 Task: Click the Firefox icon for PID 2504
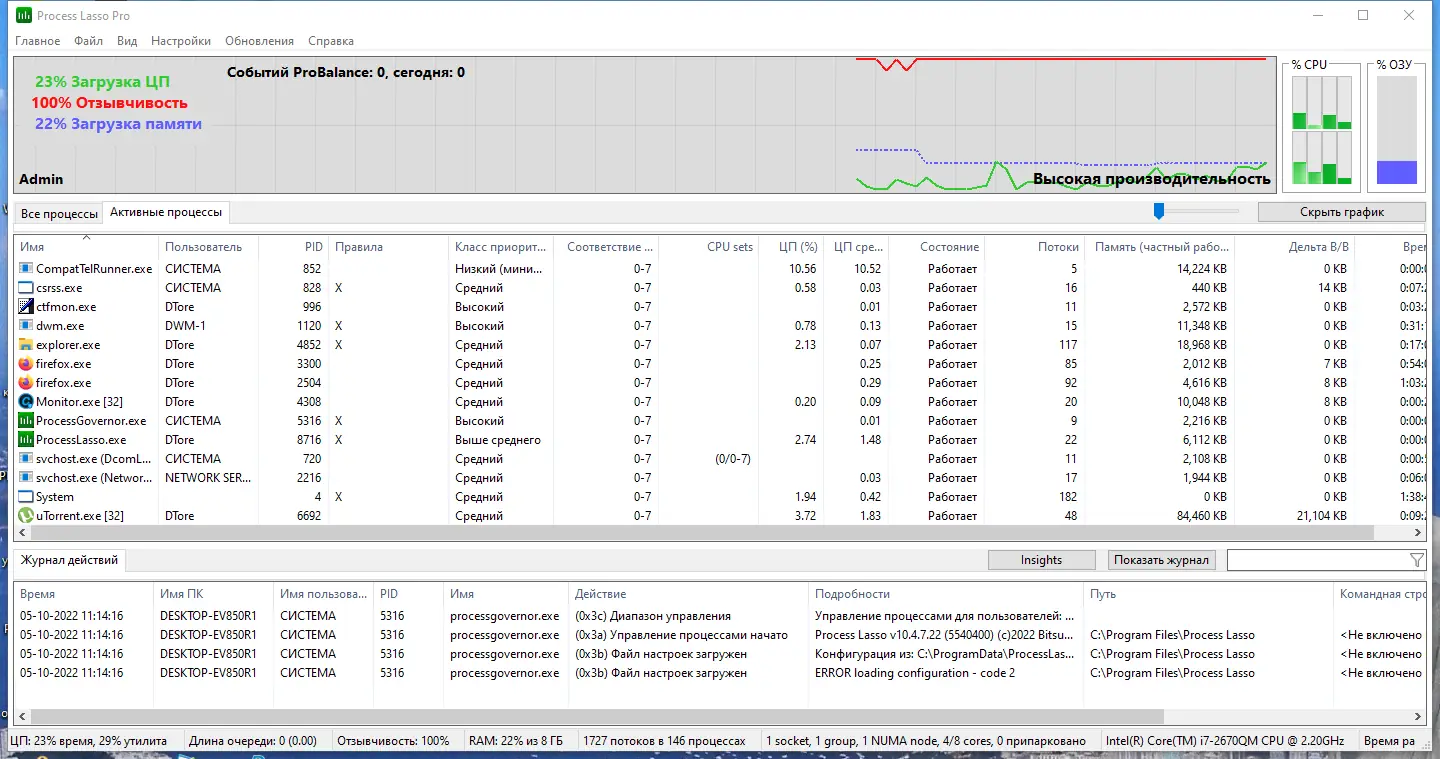coord(26,383)
